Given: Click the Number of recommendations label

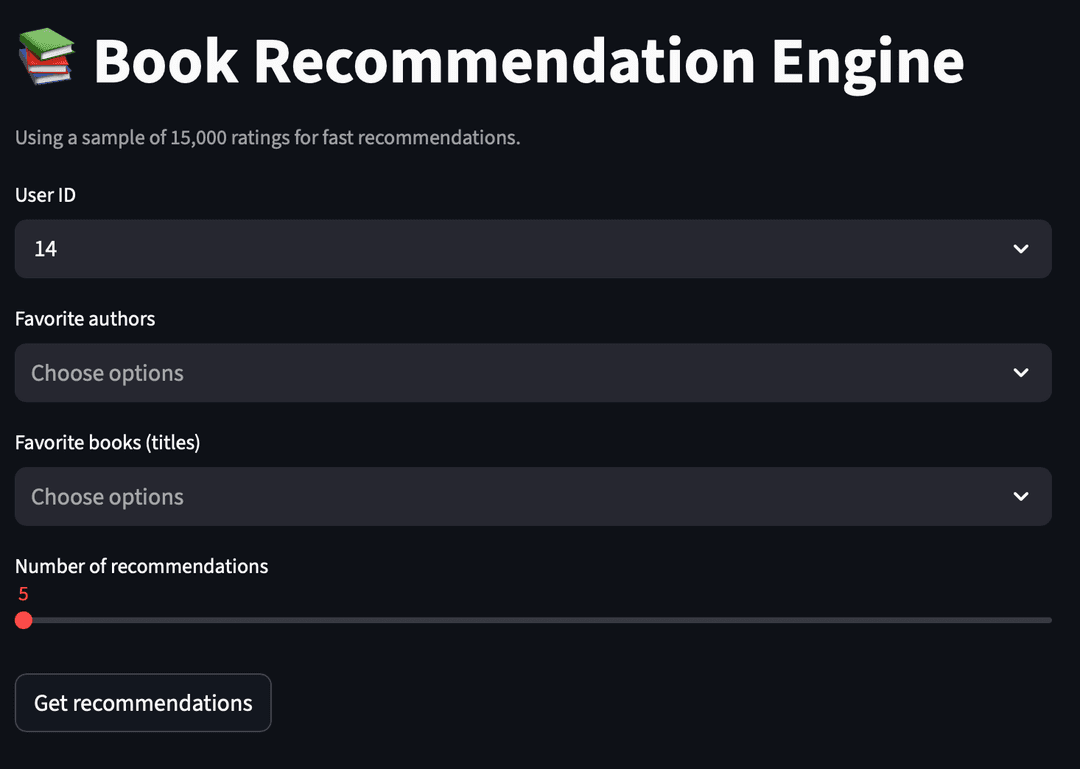Looking at the screenshot, I should [141, 565].
